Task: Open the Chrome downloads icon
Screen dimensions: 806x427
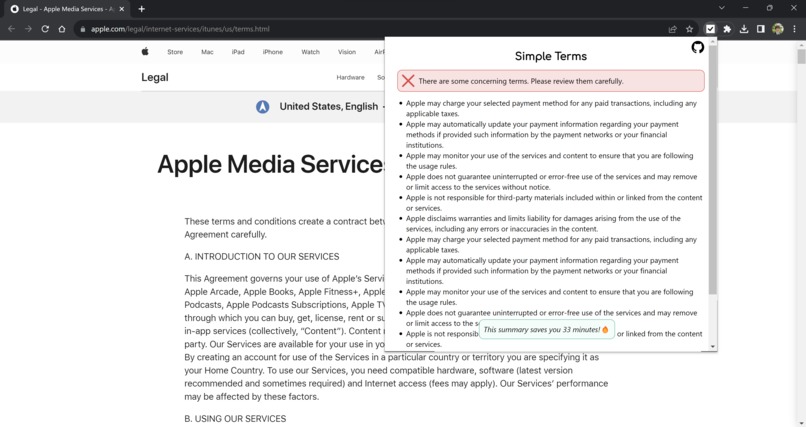Action: tap(744, 29)
